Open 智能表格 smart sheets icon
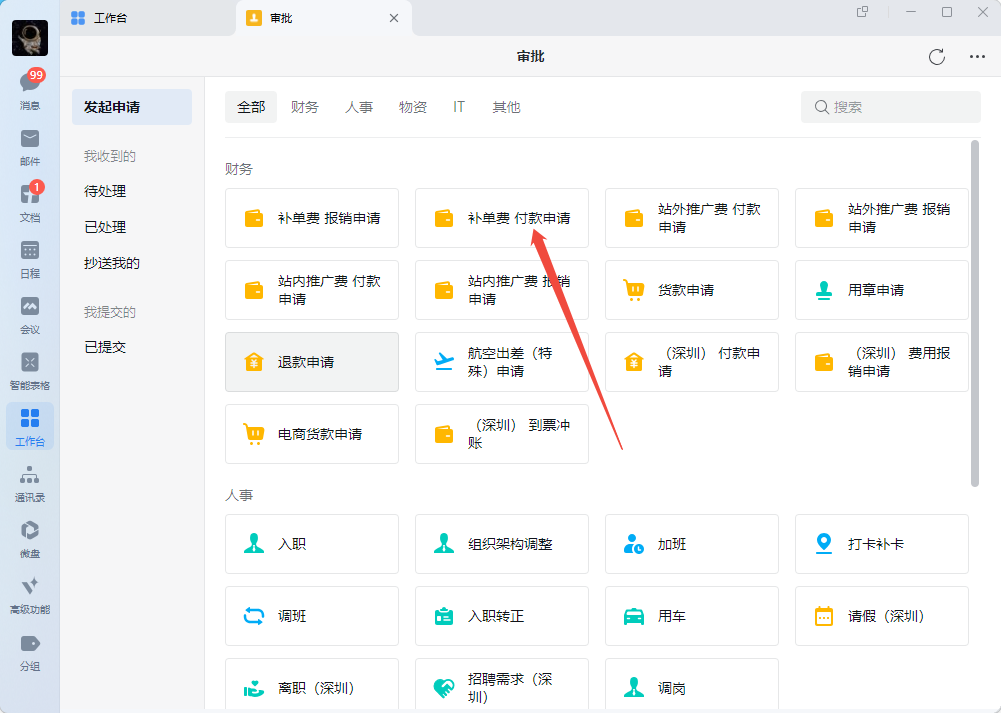 coord(30,369)
